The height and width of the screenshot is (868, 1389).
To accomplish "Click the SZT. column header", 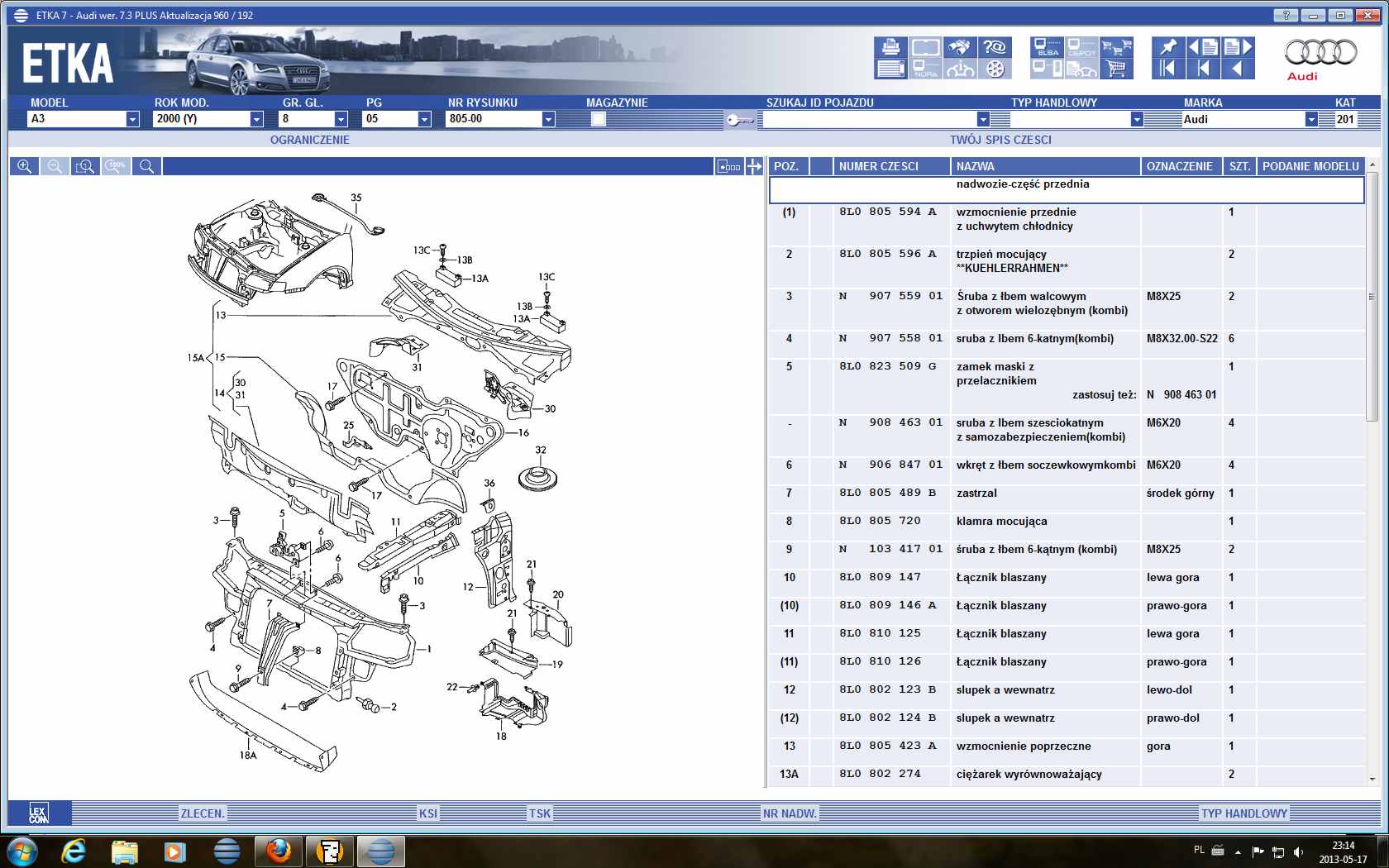I will click(1239, 166).
